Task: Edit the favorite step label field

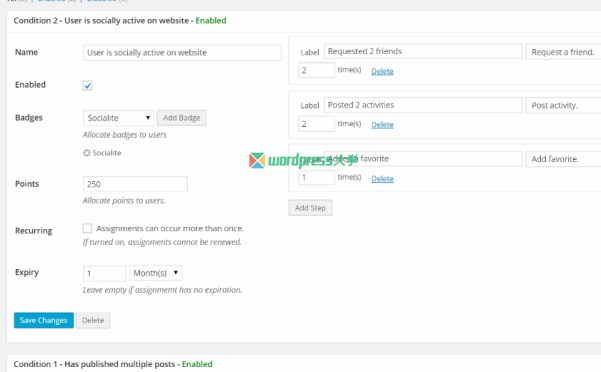Action: click(x=423, y=159)
